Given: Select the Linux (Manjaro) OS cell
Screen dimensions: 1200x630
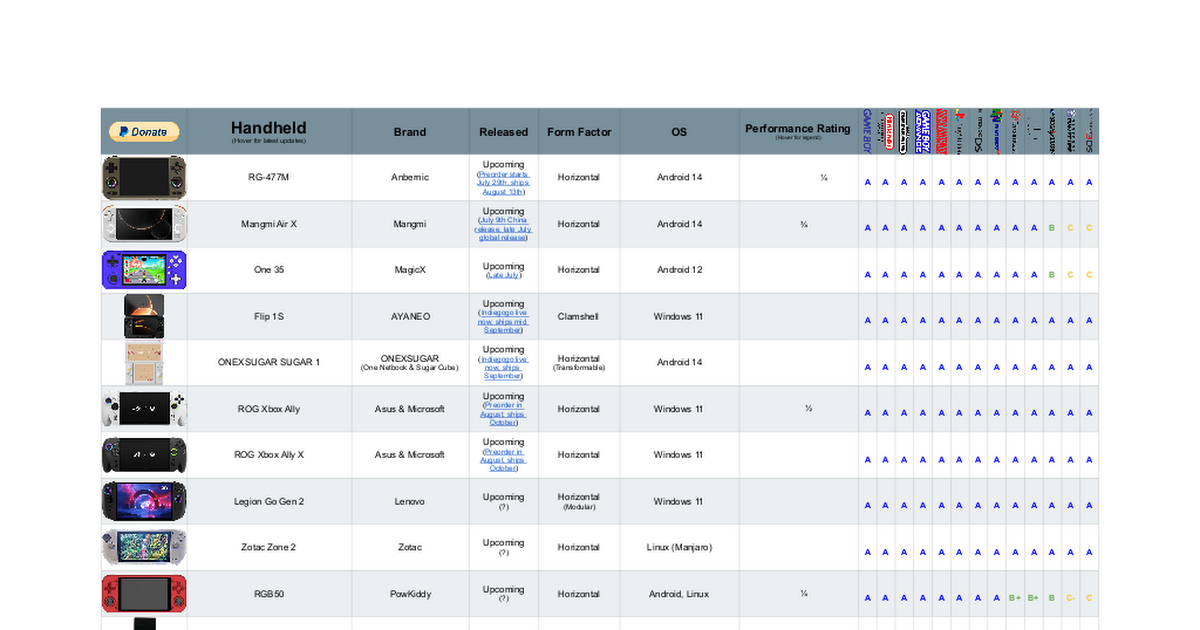Looking at the screenshot, I should pyautogui.click(x=679, y=547).
